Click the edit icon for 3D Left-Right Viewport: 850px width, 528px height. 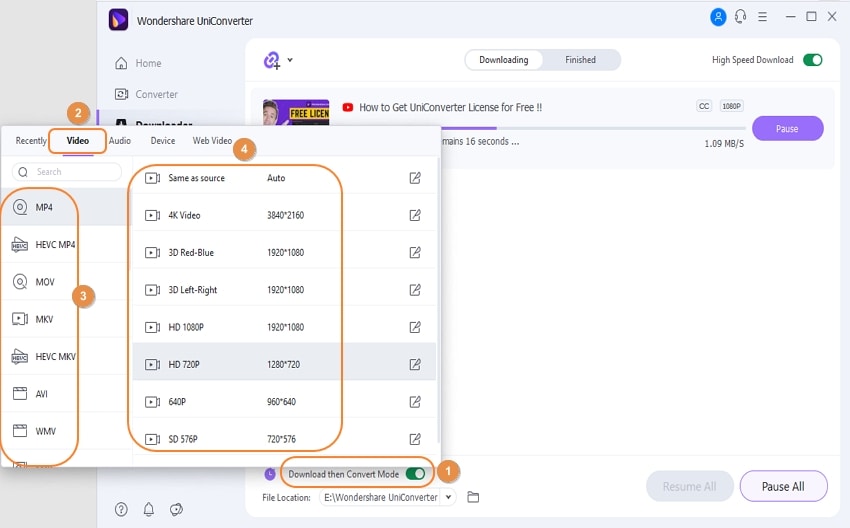415,289
